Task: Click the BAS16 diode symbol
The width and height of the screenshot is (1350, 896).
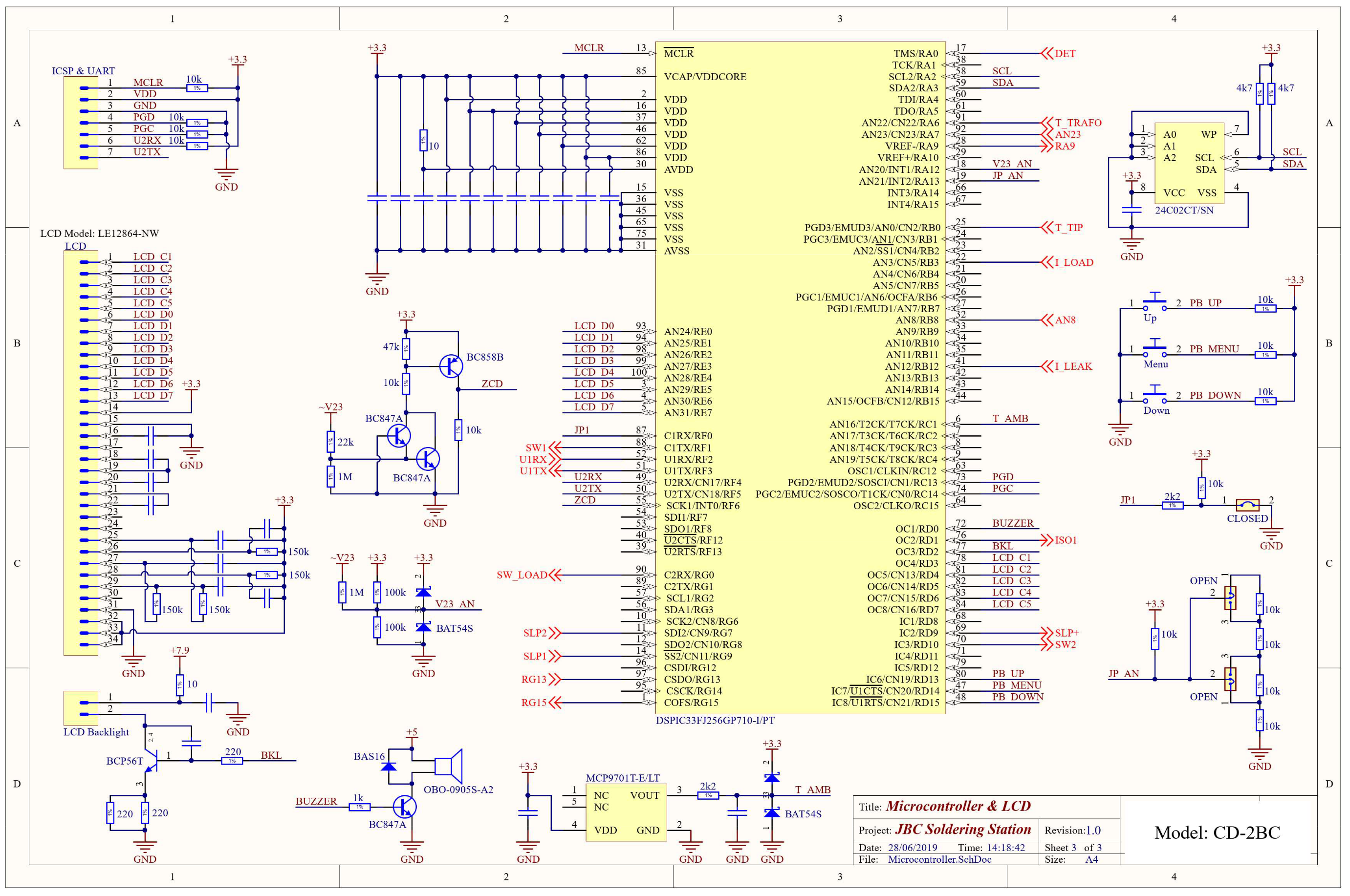Action: coord(389,766)
